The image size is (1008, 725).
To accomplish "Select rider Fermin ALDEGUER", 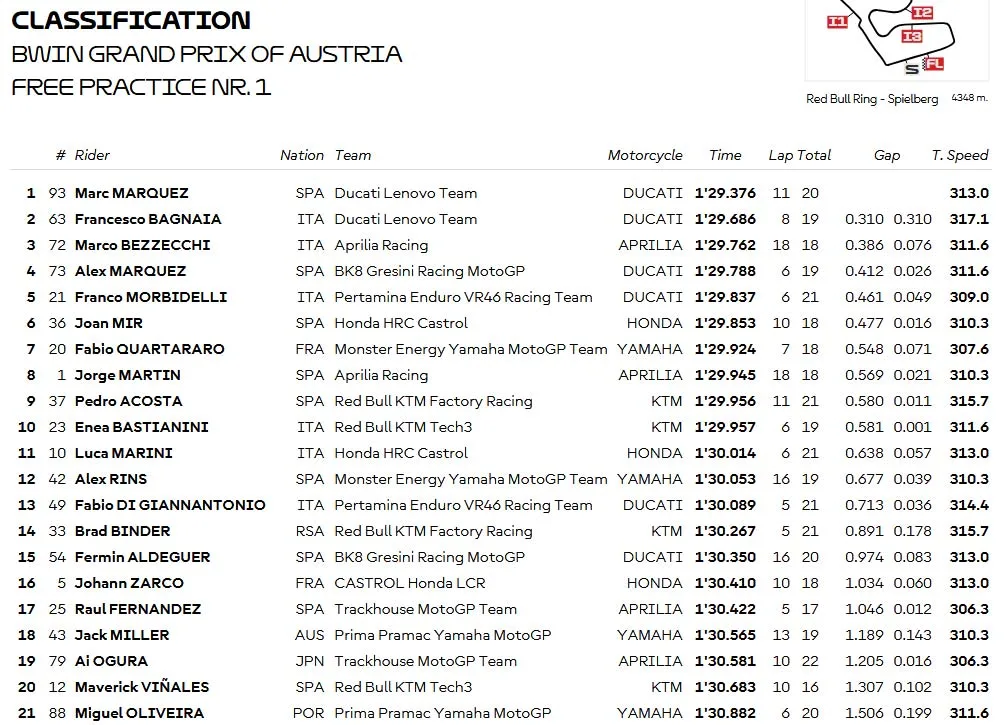I will pyautogui.click(x=143, y=557).
